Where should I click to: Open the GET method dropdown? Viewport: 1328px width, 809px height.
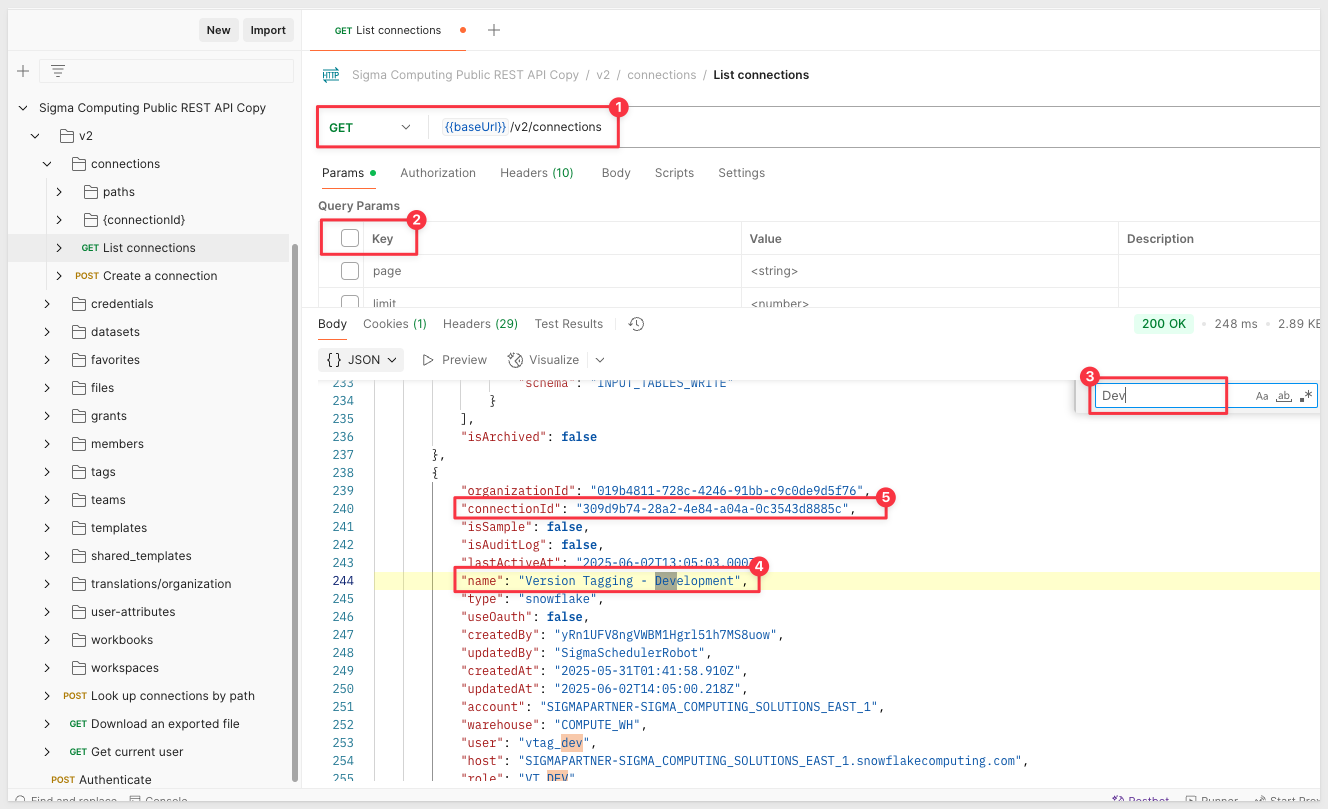(370, 127)
